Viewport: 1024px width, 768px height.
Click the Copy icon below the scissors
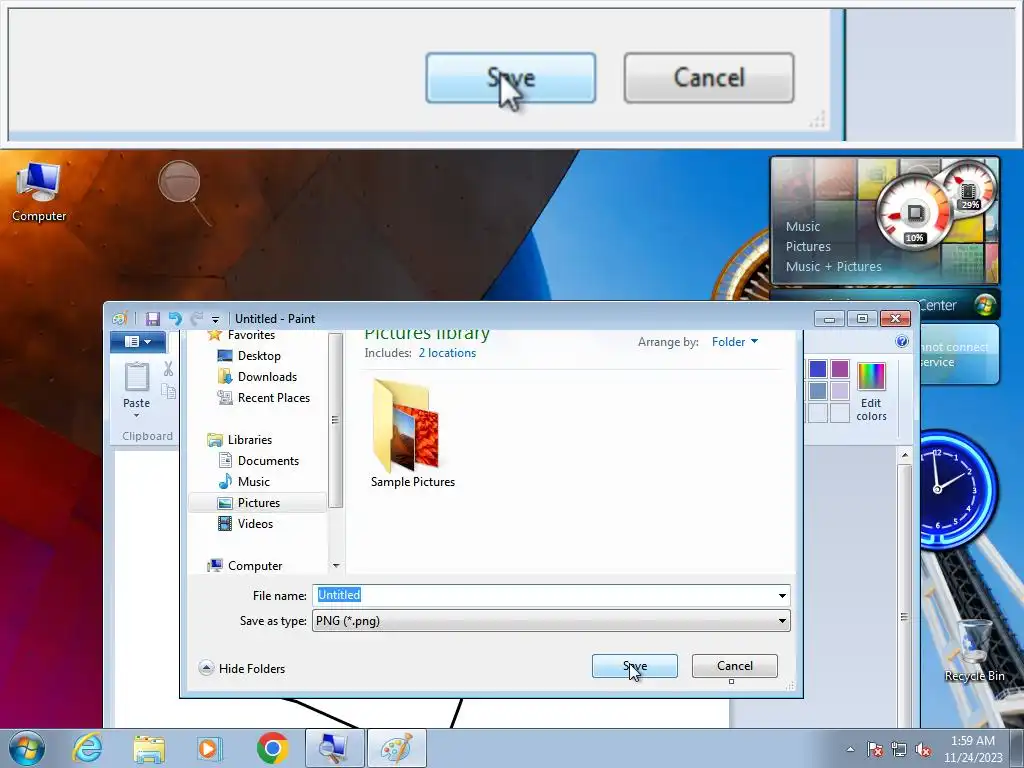point(168,391)
